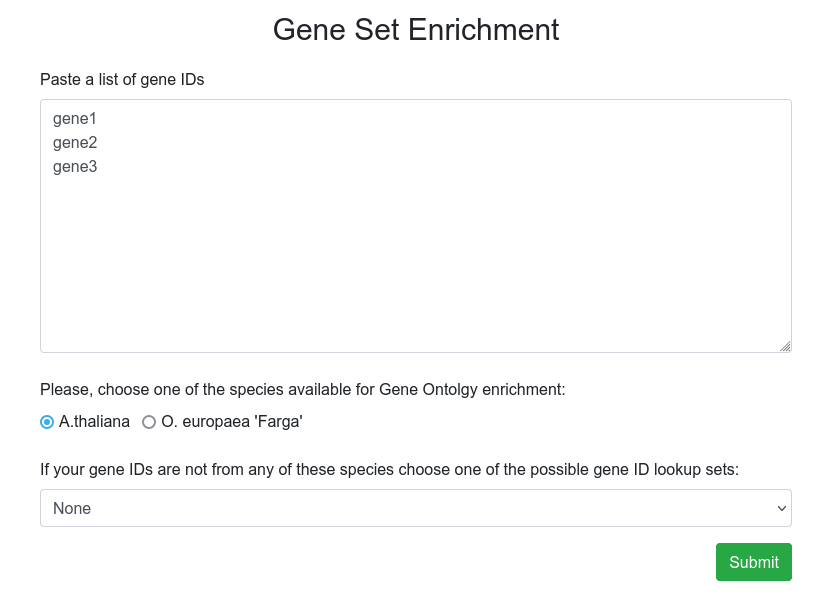Click the word Submit on green button
The image size is (832, 595).
click(x=753, y=562)
